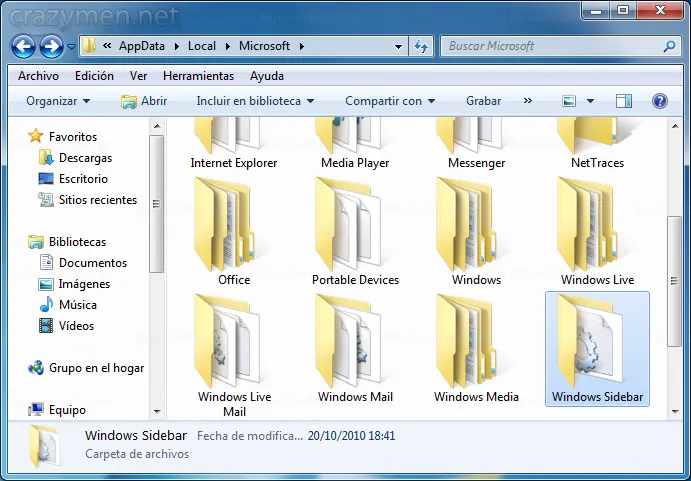
Task: Click navigation pane scroll up arrow
Action: (157, 127)
